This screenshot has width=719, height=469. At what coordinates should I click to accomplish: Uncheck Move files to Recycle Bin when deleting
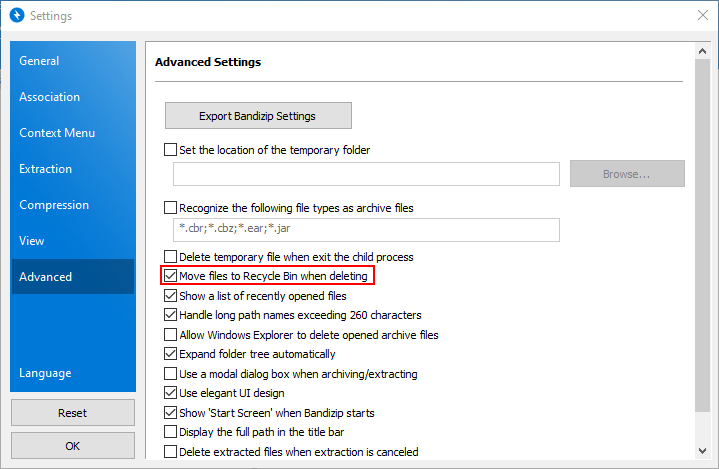[170, 276]
